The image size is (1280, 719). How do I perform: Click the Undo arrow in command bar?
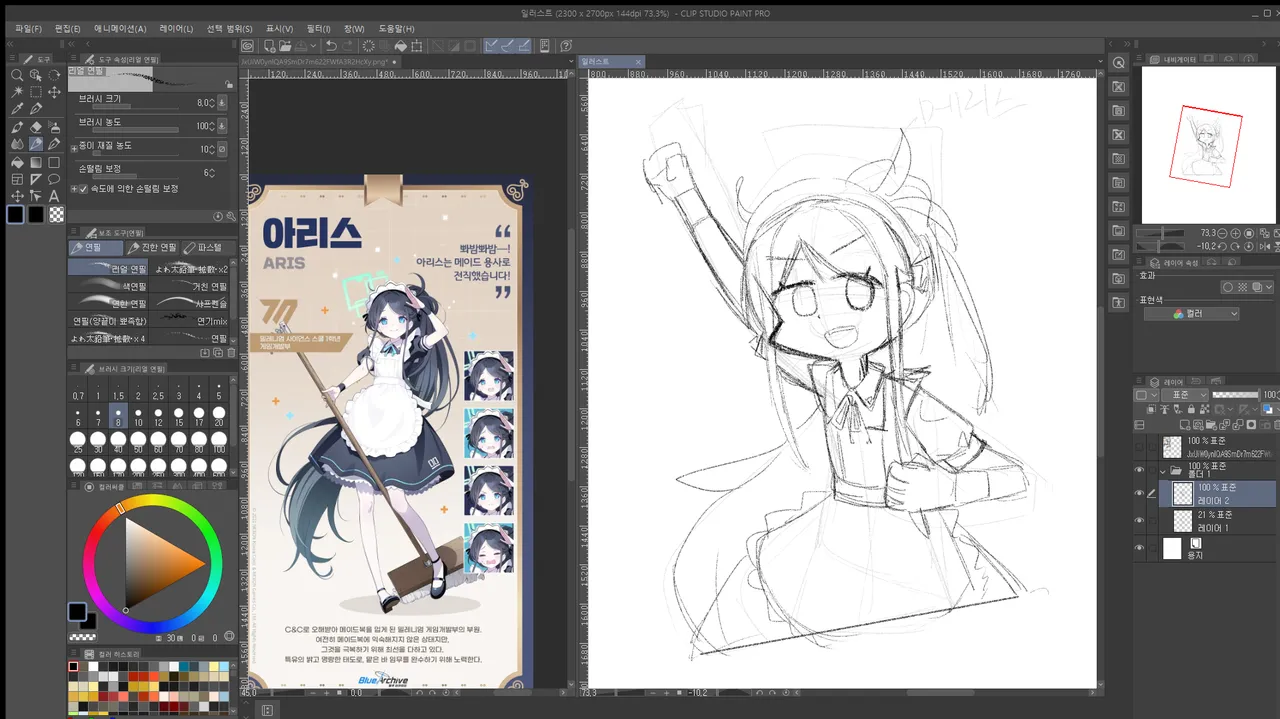[331, 46]
